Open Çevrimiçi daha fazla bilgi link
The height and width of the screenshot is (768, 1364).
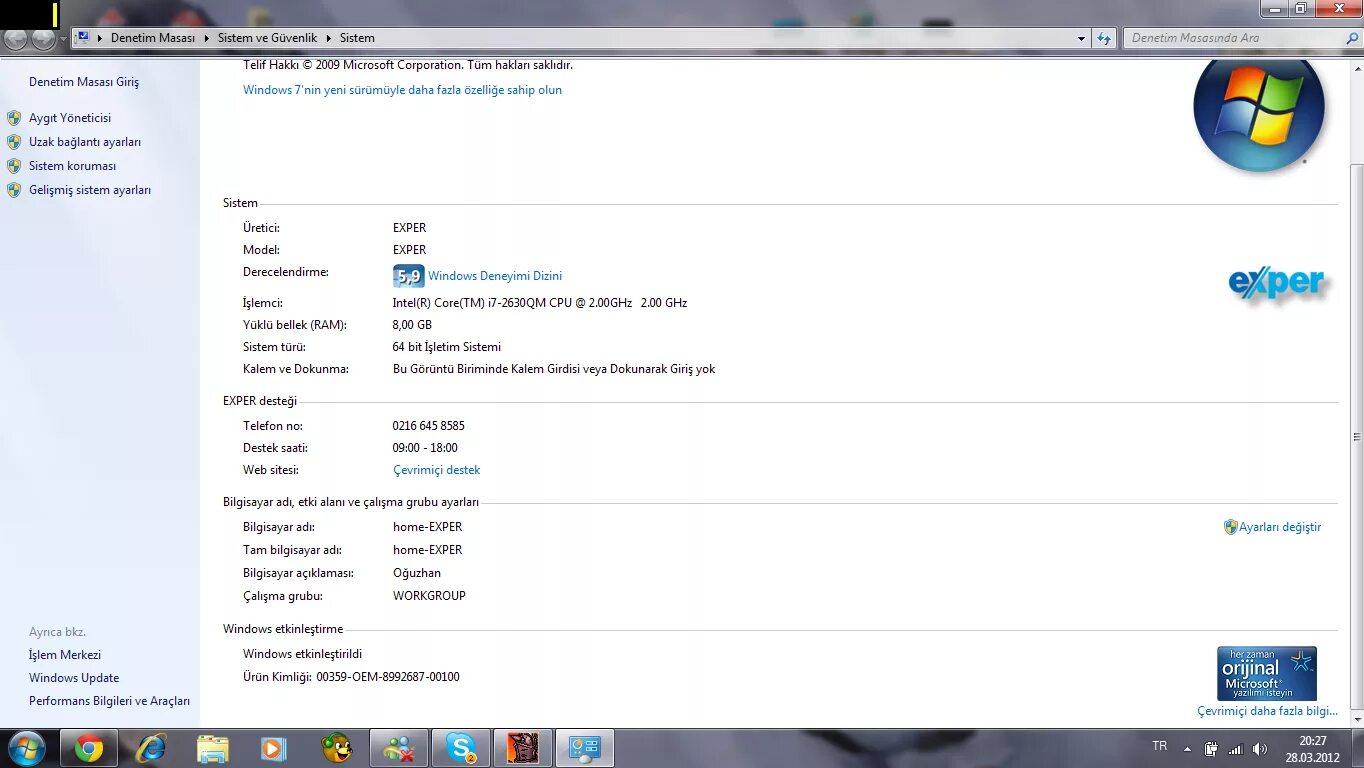pyautogui.click(x=1267, y=711)
